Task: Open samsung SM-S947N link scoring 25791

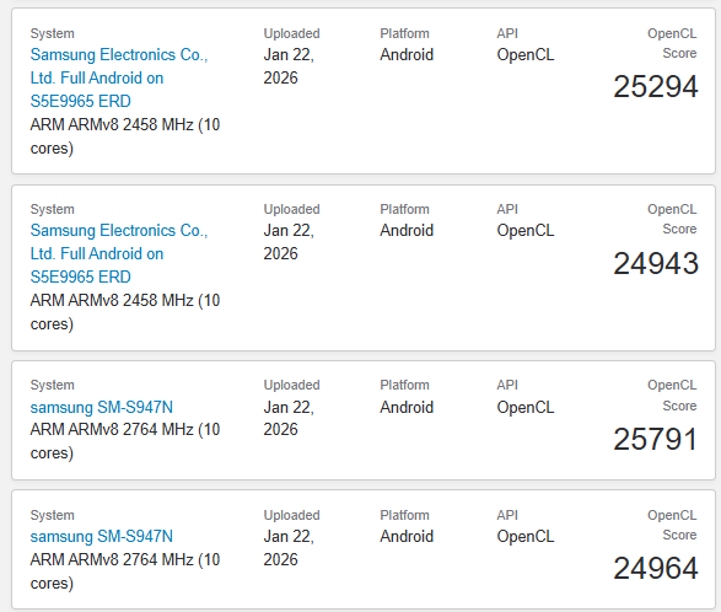Action: click(x=101, y=407)
